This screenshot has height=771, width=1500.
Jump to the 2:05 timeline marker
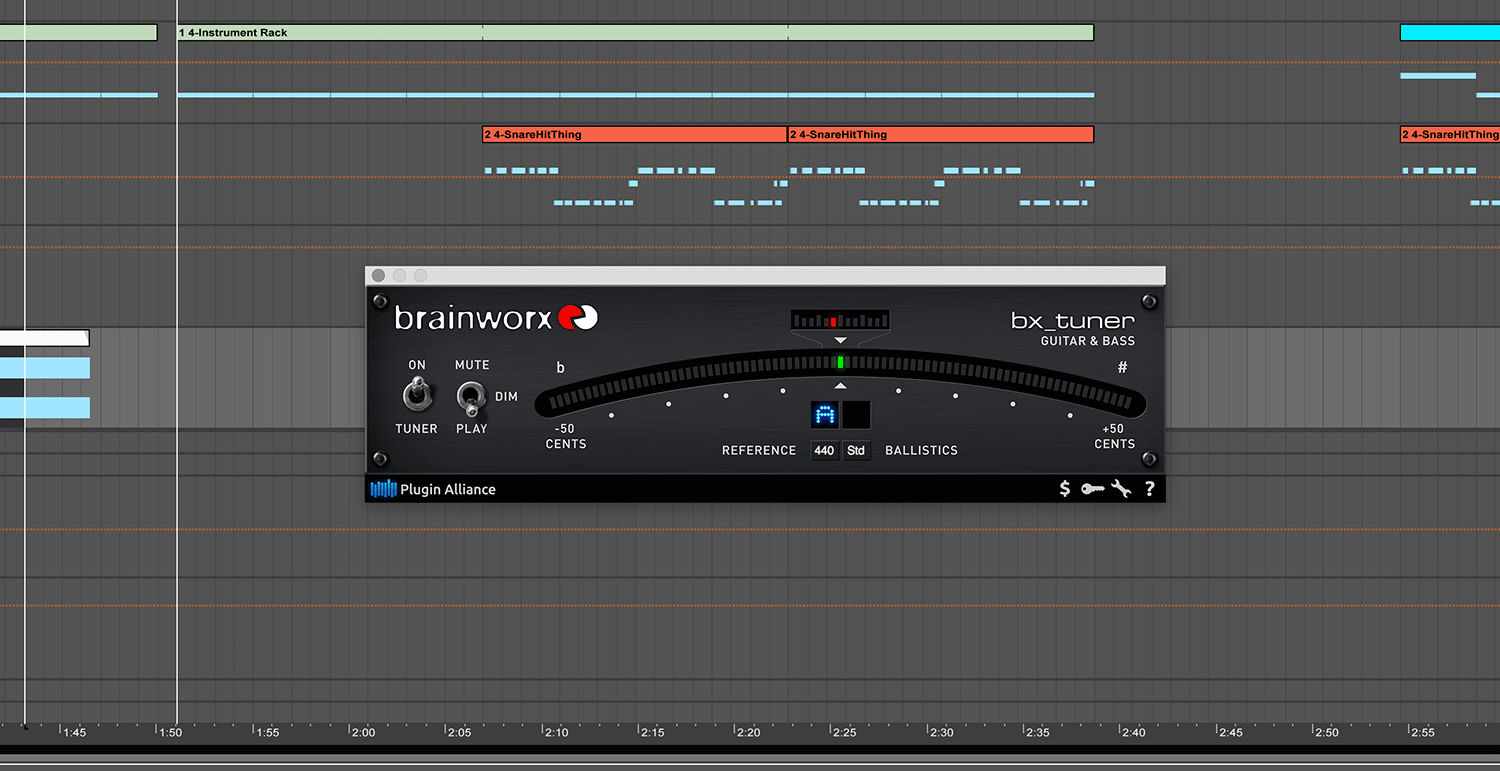[x=459, y=733]
